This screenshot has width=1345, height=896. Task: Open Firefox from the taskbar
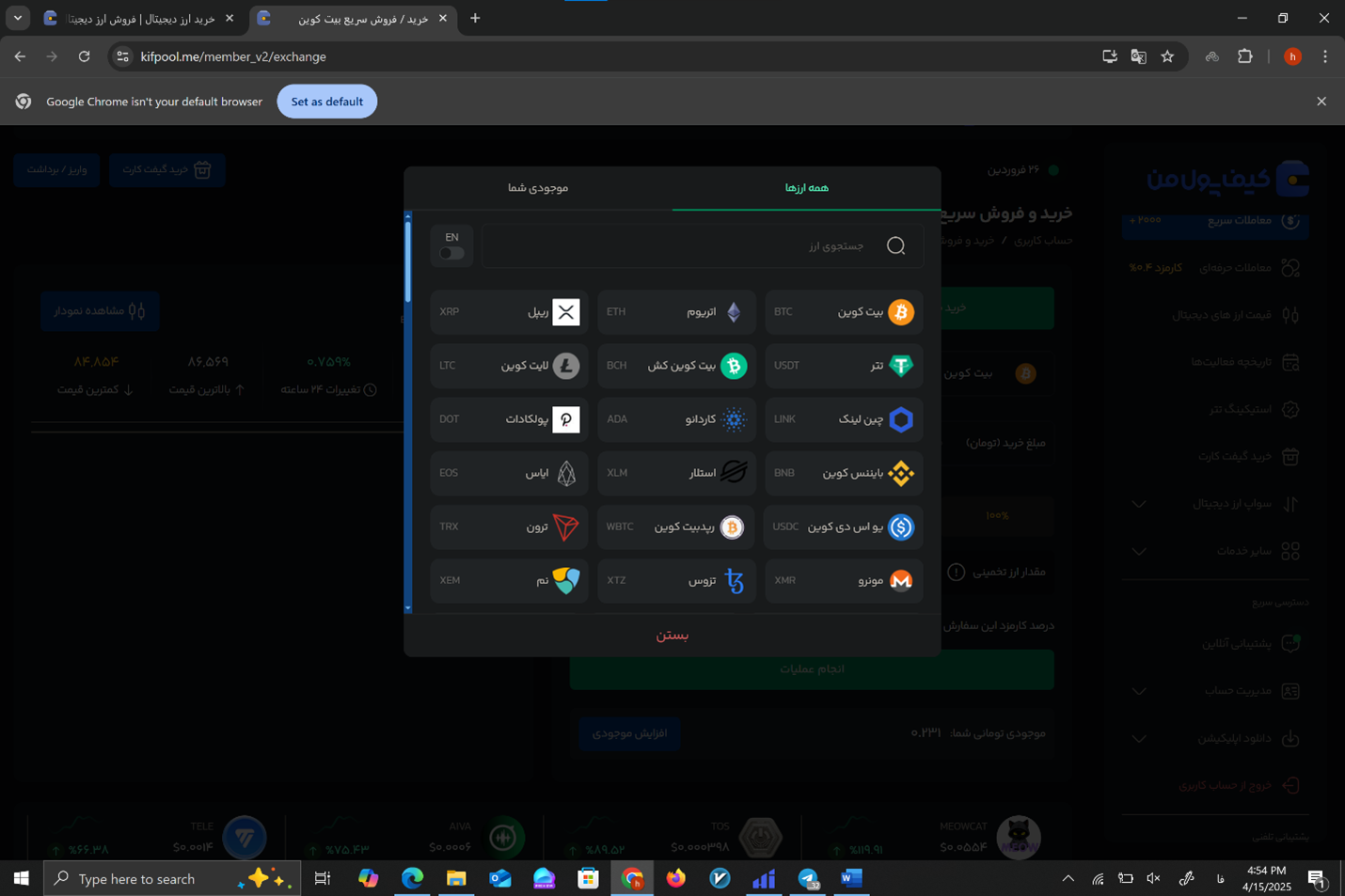point(676,878)
